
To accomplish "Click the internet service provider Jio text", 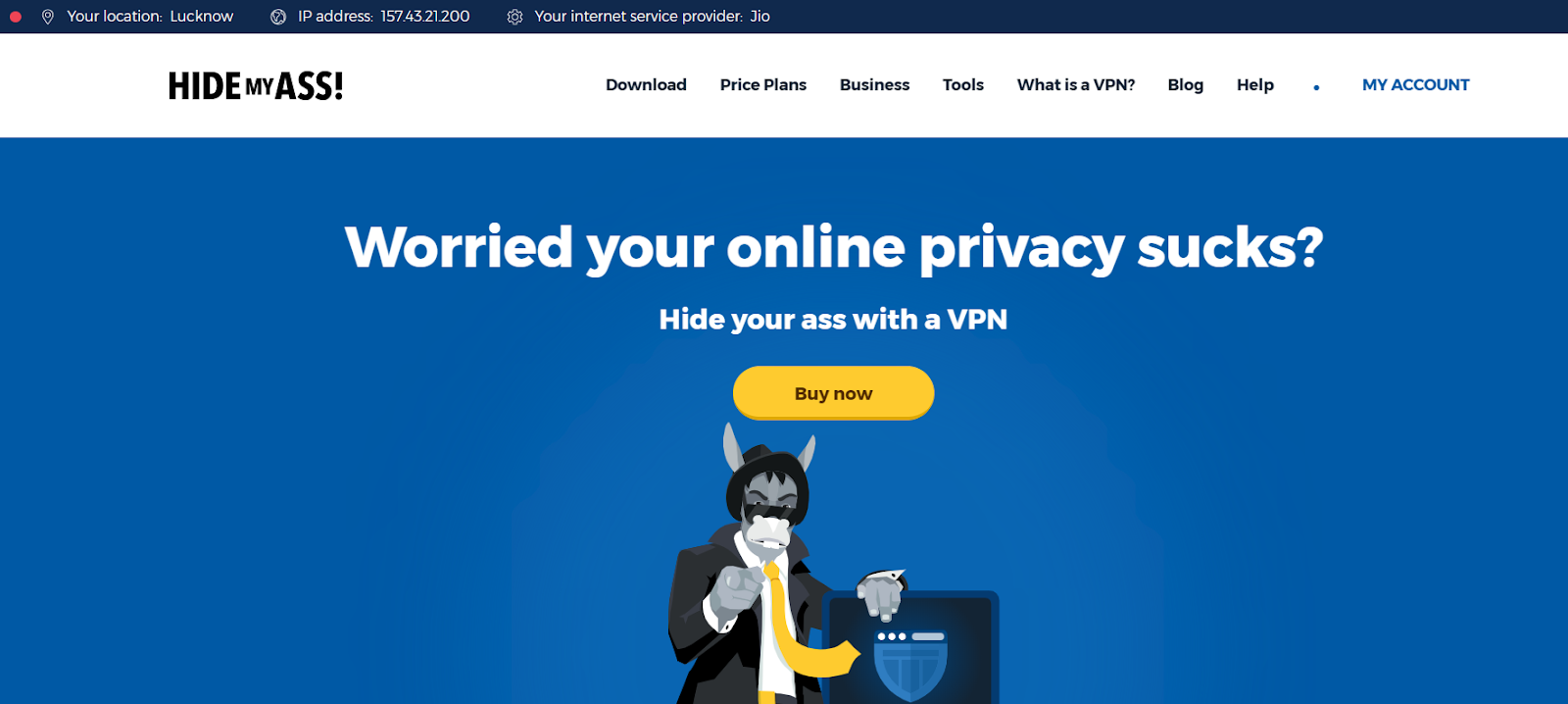I will [653, 17].
